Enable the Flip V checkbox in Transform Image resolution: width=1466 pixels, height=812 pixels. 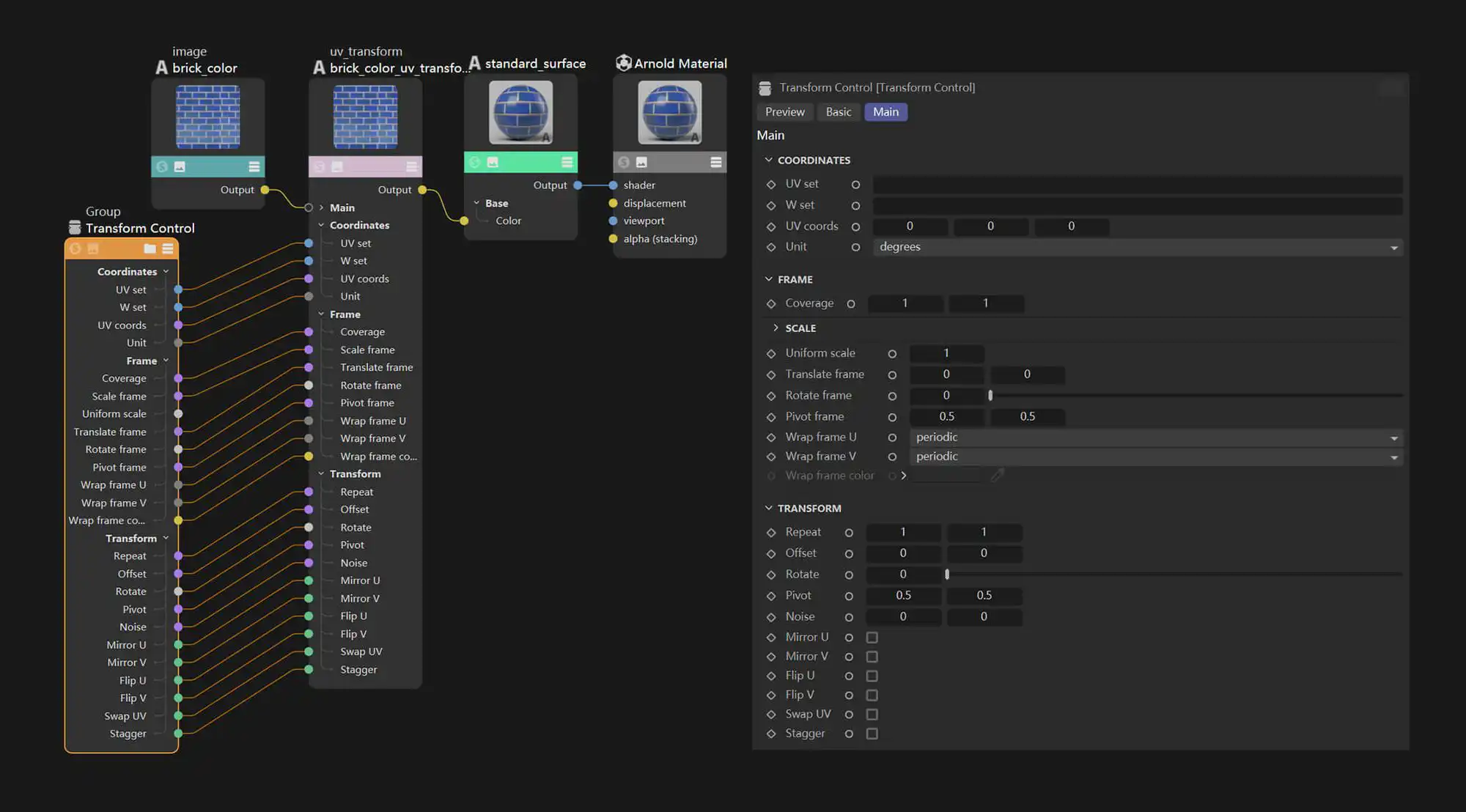coord(871,695)
